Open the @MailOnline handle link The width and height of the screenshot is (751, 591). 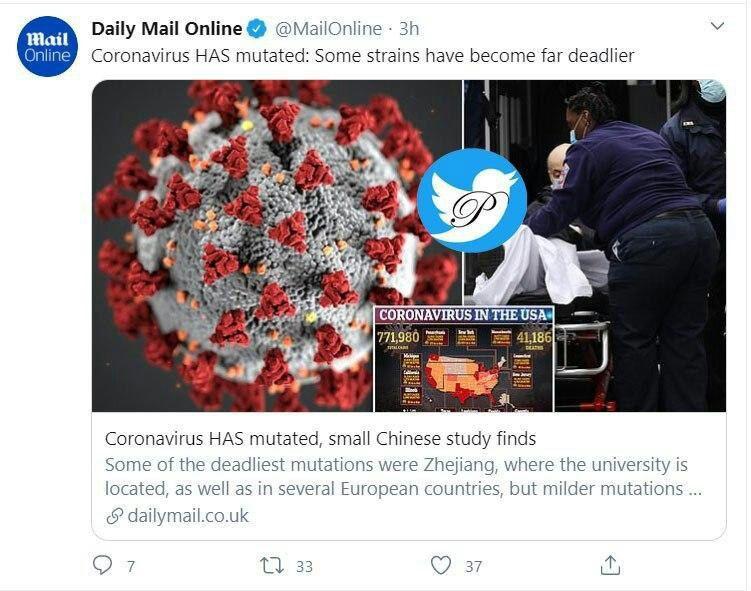329,29
